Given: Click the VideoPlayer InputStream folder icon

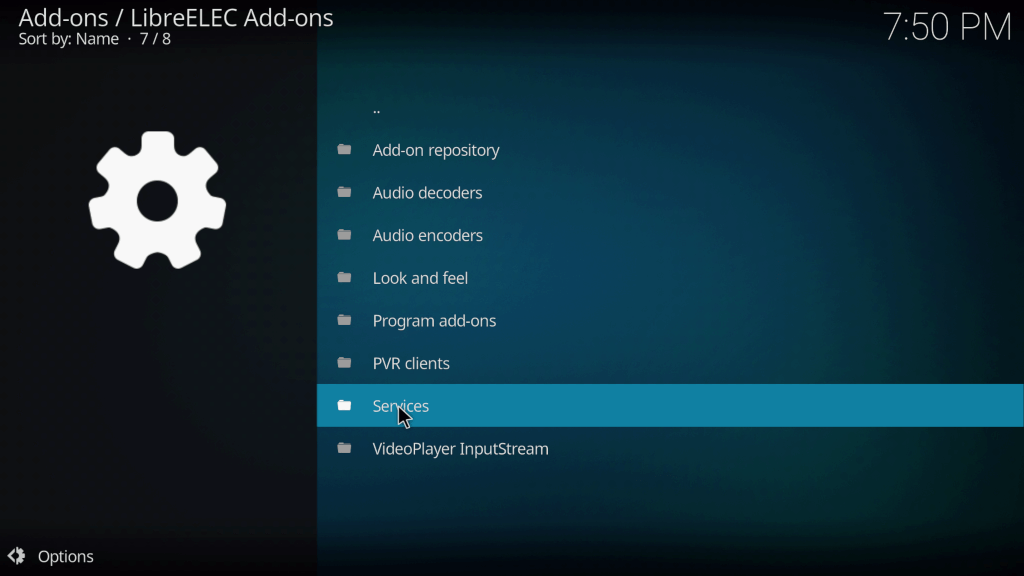Looking at the screenshot, I should pyautogui.click(x=345, y=449).
